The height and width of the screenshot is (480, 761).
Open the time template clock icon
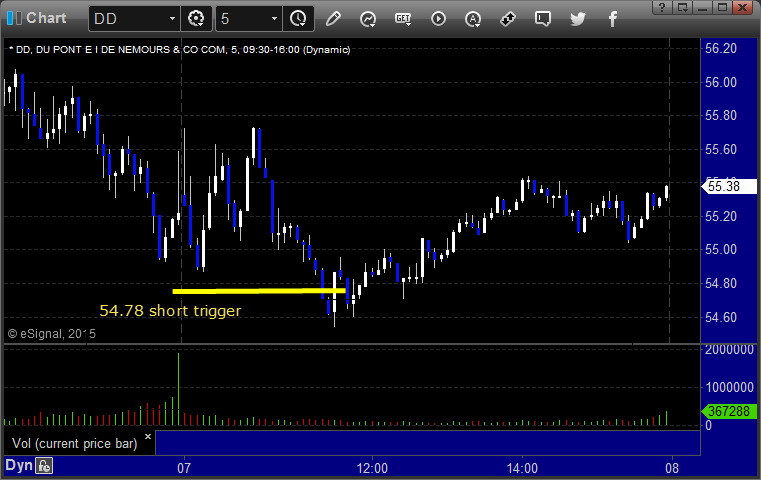298,19
